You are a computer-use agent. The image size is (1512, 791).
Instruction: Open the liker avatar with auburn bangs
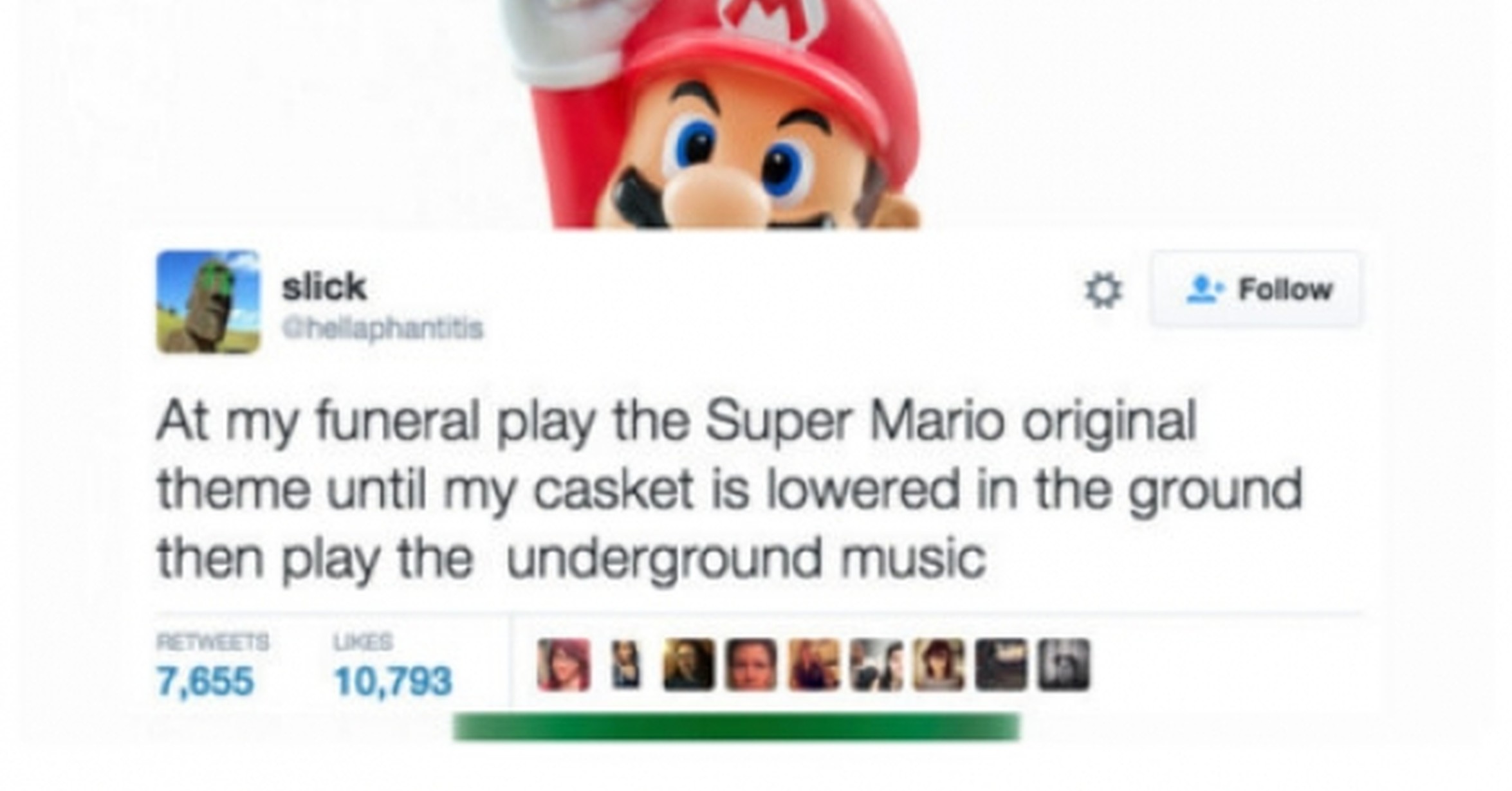click(939, 665)
